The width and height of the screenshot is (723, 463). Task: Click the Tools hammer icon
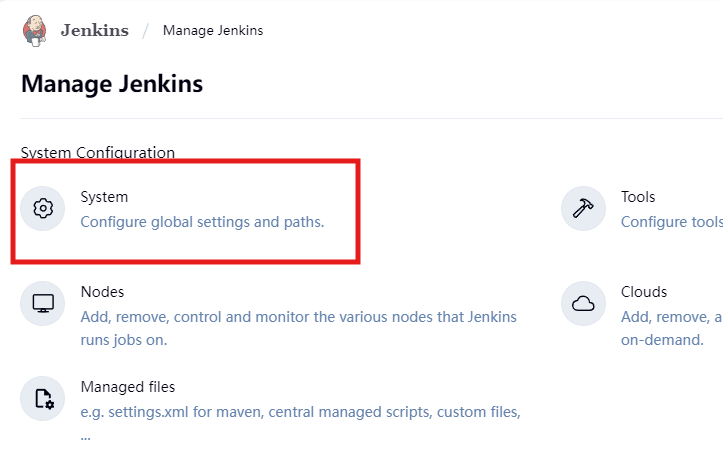583,208
